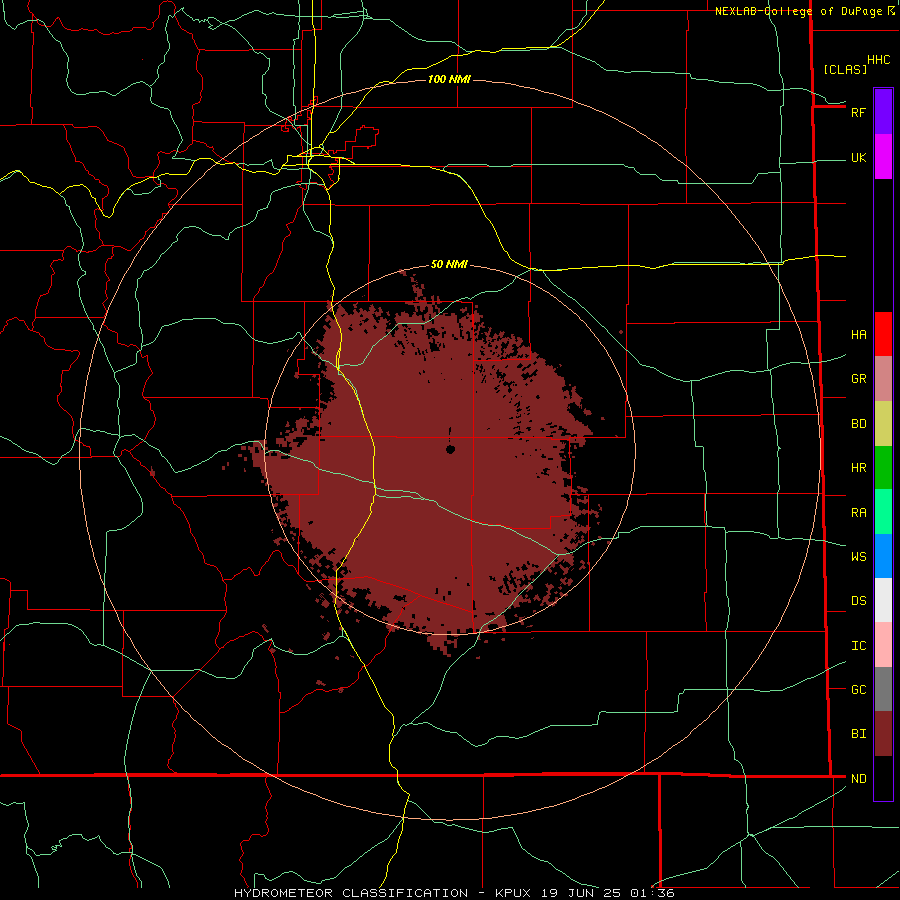The height and width of the screenshot is (900, 900).
Task: Click the 'RA' legend label
Action: (858, 513)
